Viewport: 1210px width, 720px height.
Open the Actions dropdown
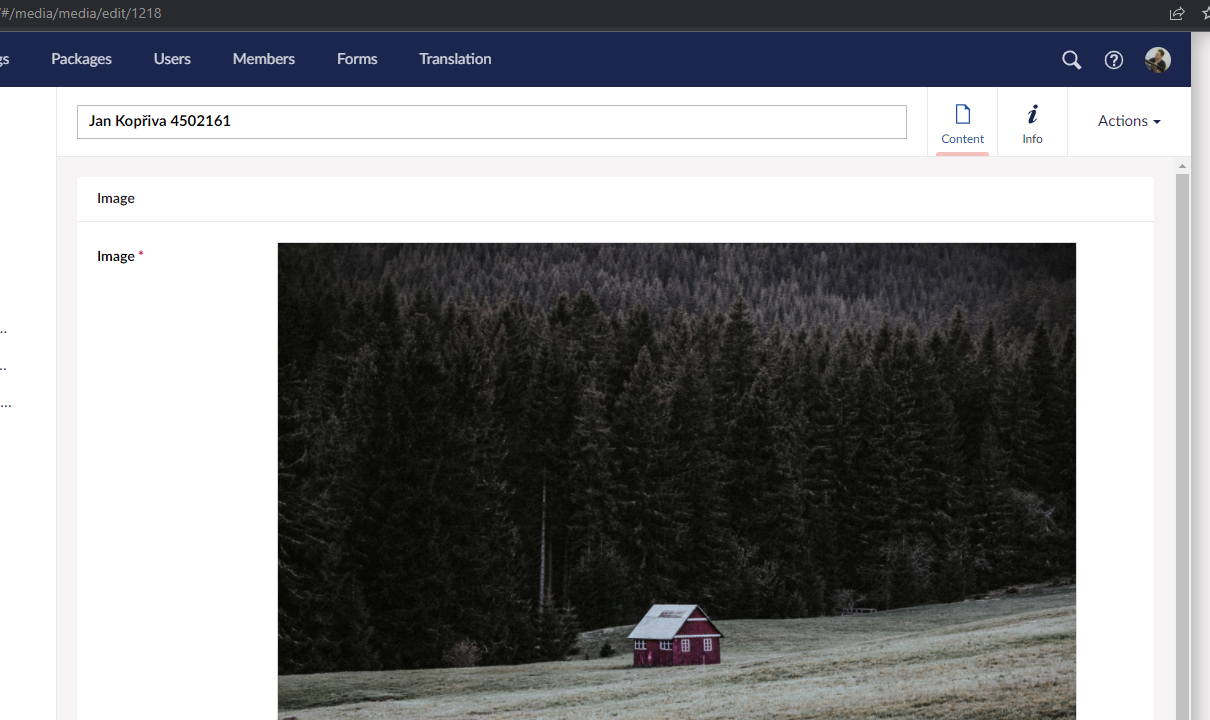[x=1128, y=120]
